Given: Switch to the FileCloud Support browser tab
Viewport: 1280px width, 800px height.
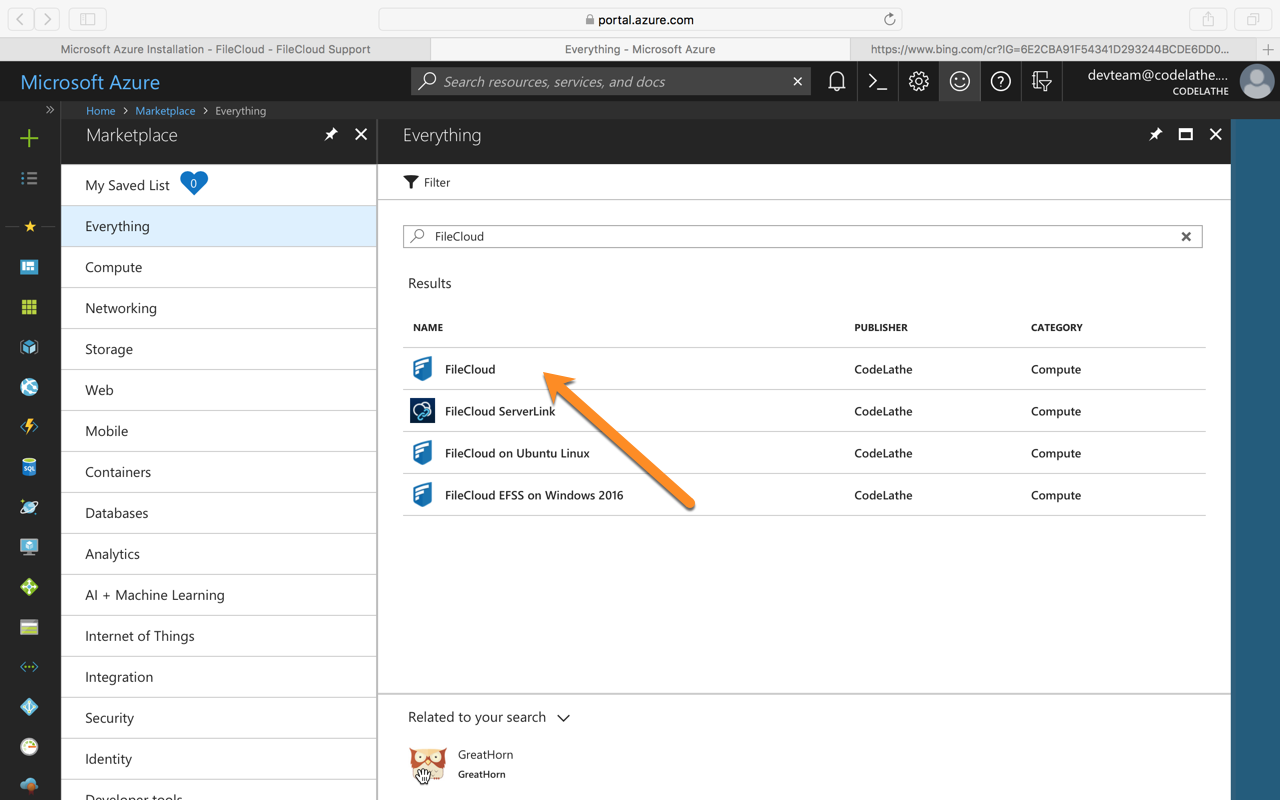Looking at the screenshot, I should (x=215, y=49).
